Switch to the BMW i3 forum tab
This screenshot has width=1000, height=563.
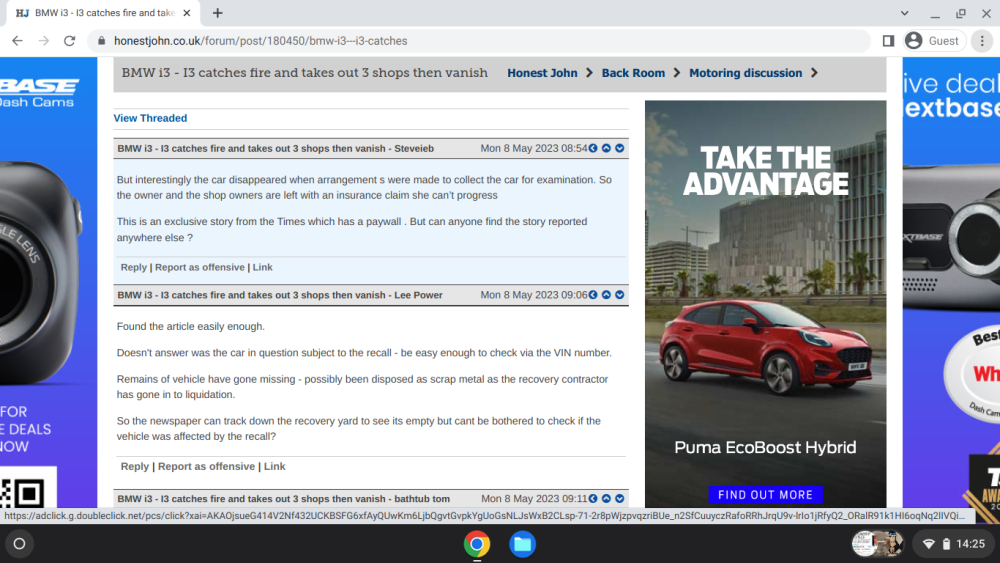[x=102, y=13]
